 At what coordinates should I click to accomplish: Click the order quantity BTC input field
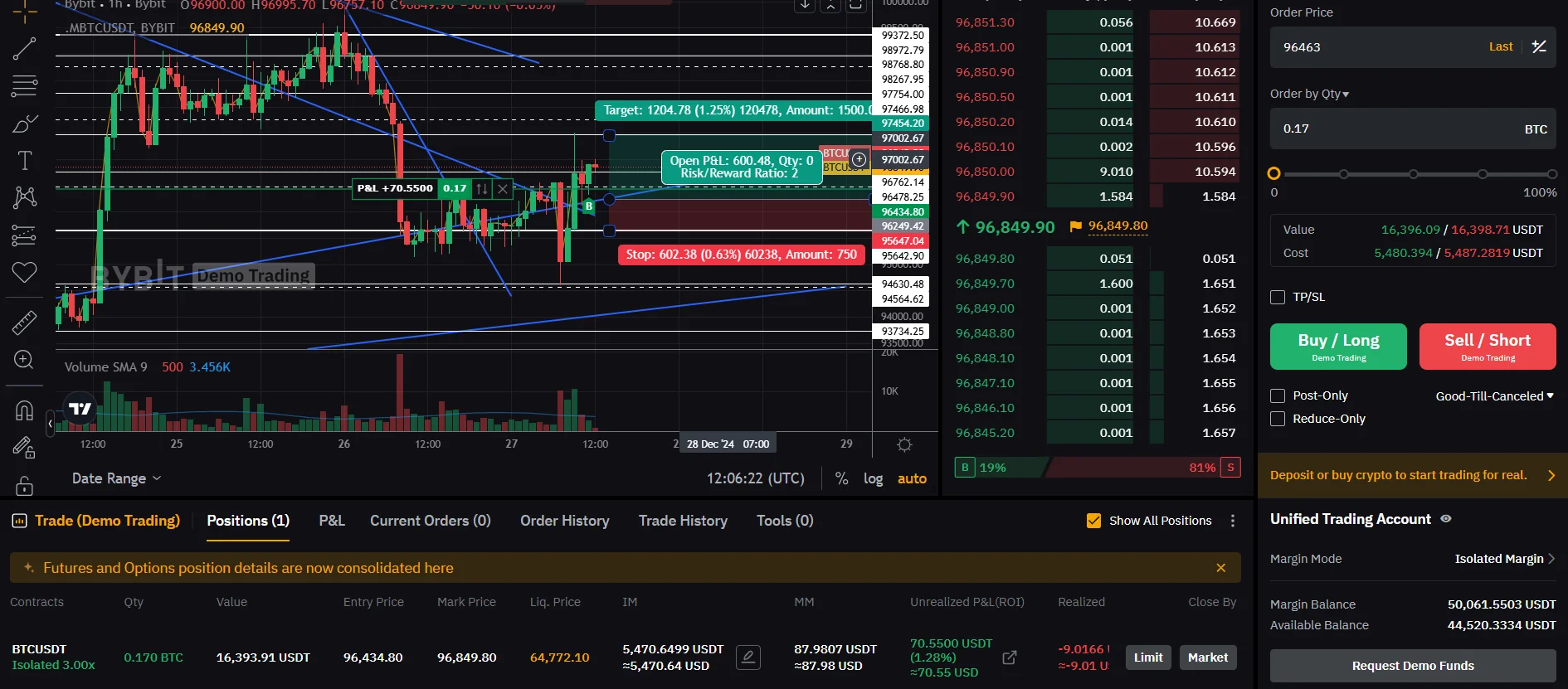[x=1413, y=129]
